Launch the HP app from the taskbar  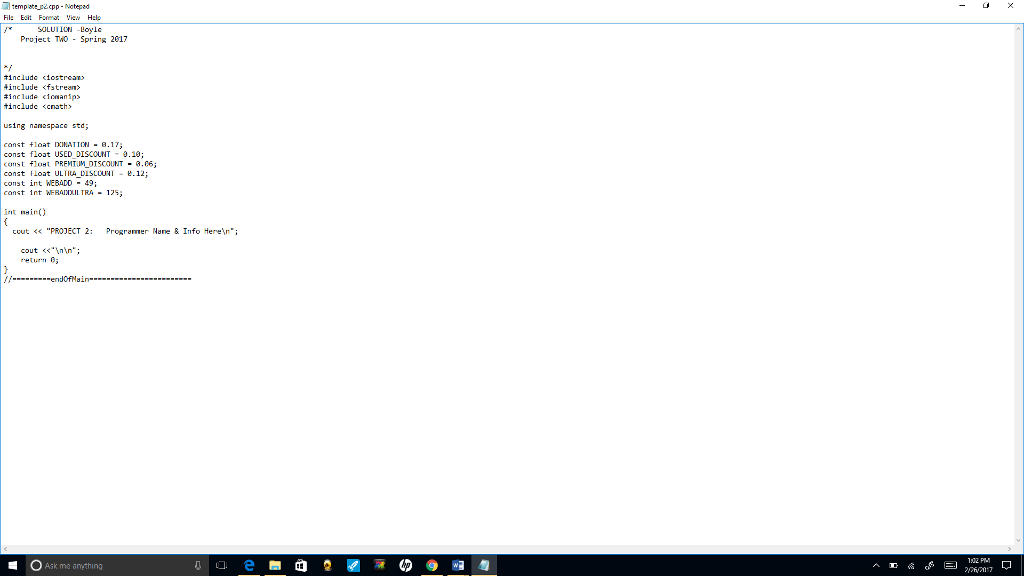[405, 565]
